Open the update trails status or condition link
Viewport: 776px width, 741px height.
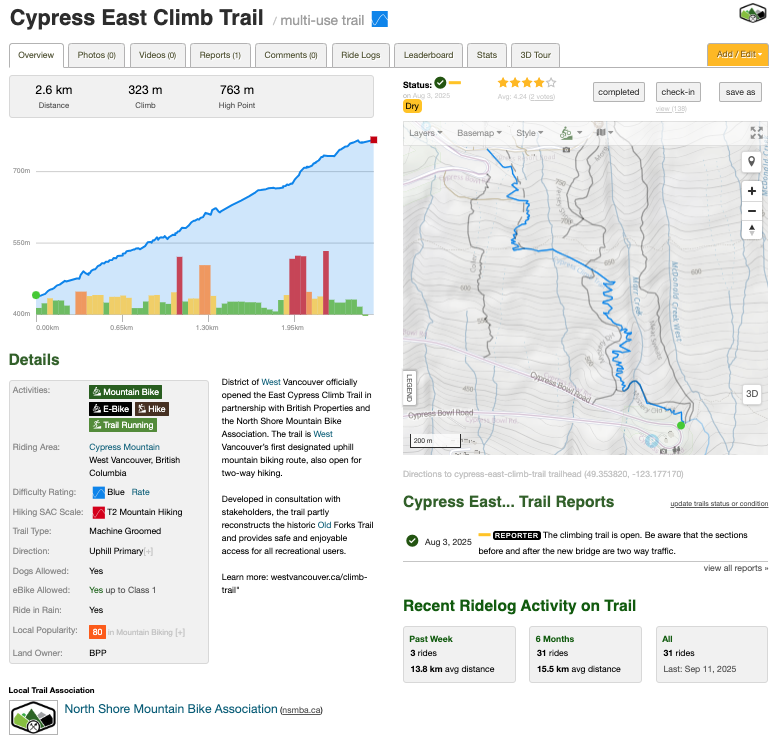click(x=719, y=503)
